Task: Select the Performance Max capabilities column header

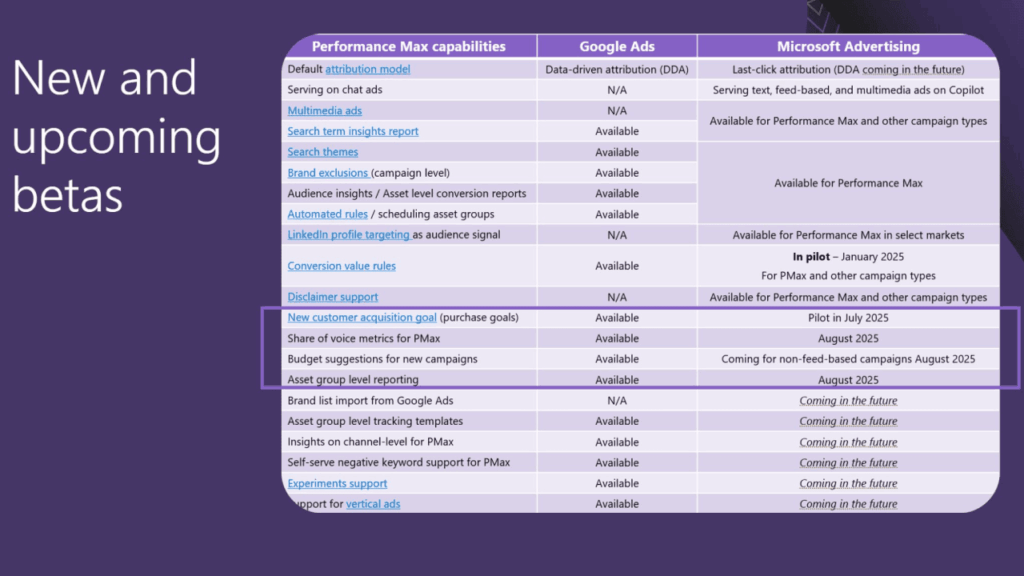Action: pos(409,46)
